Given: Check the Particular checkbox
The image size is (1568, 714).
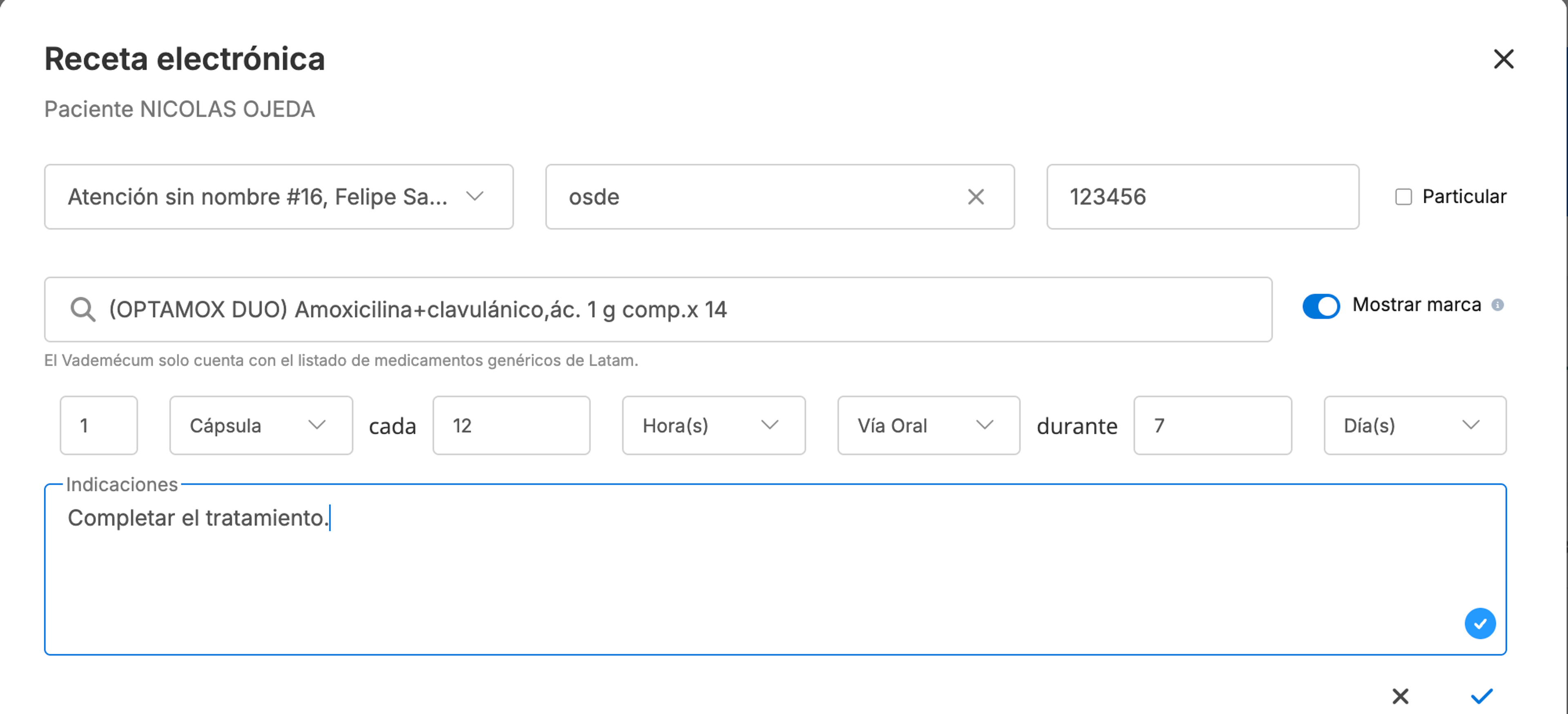Looking at the screenshot, I should coord(1403,197).
